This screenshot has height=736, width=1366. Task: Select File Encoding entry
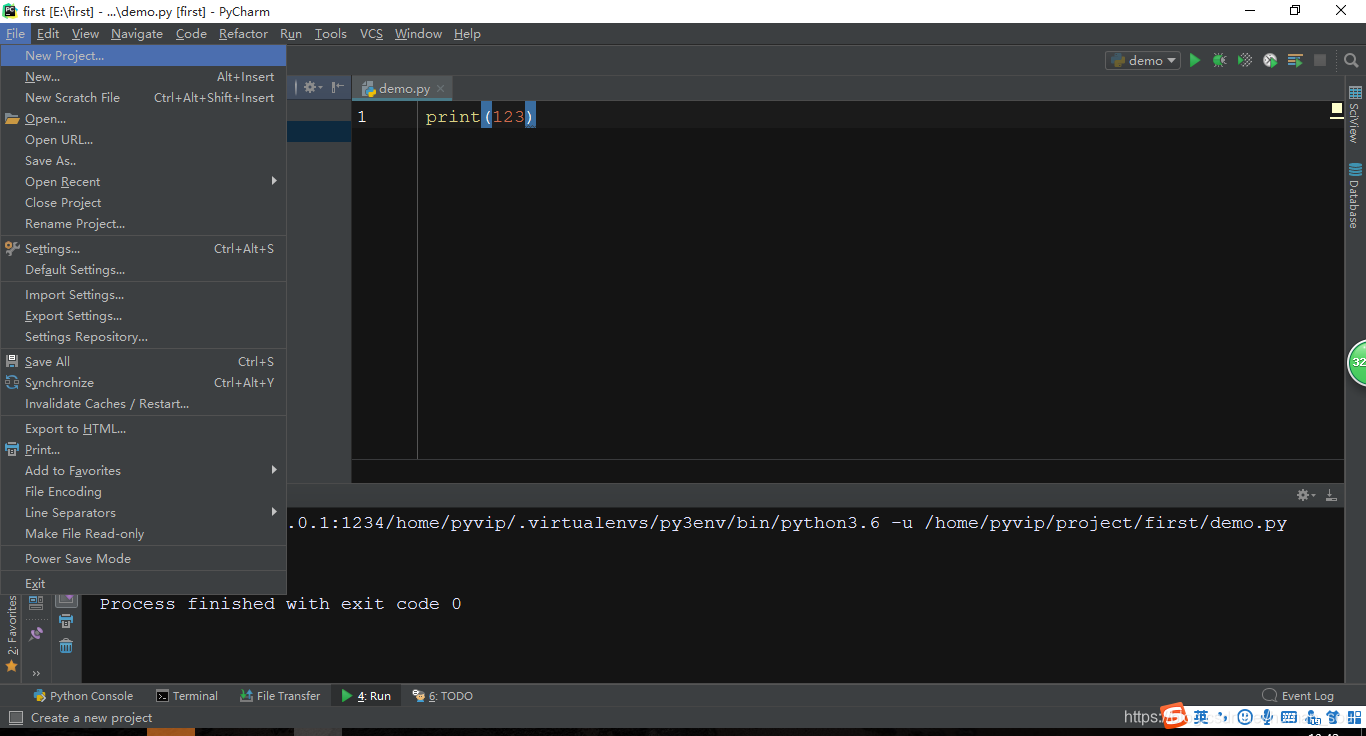(x=144, y=491)
